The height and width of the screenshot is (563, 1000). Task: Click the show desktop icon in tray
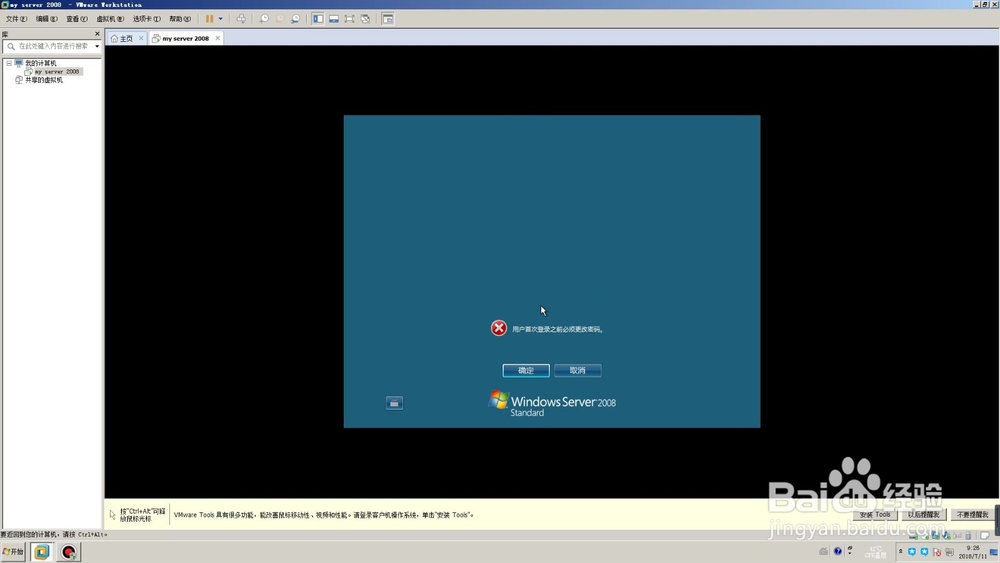point(994,552)
